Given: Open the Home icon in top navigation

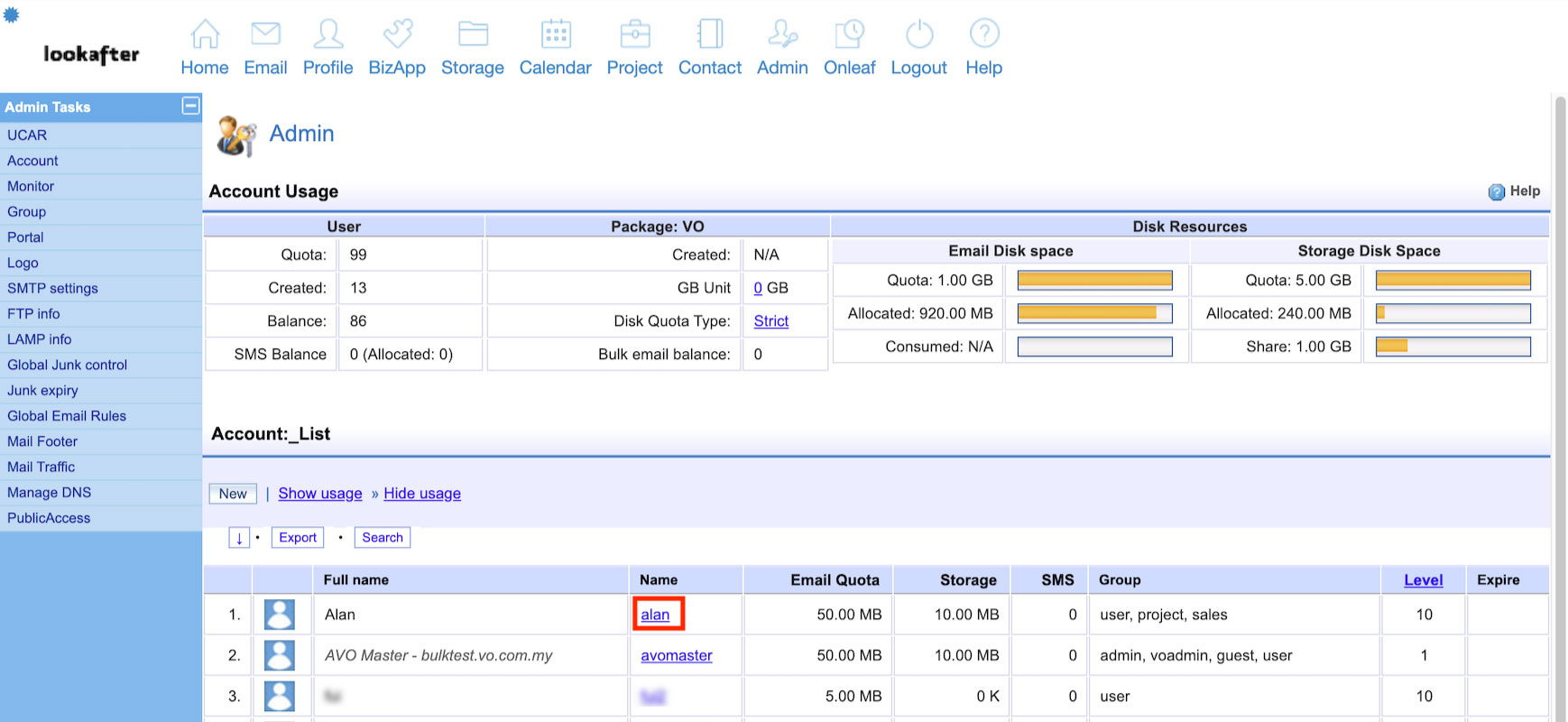Looking at the screenshot, I should pos(205,34).
